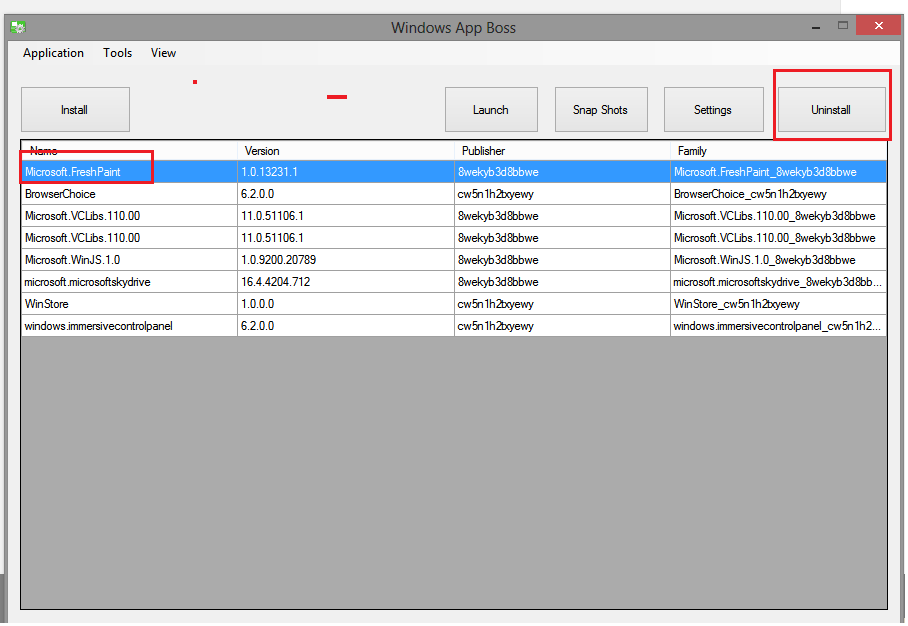The image size is (908, 626).
Task: Select the microsoft.microsoftskydrive name cell
Action: 129,282
